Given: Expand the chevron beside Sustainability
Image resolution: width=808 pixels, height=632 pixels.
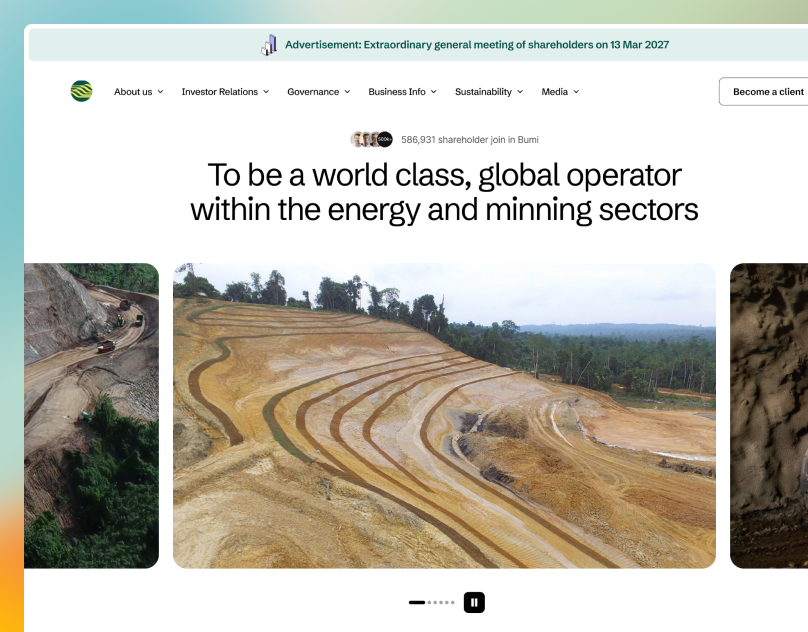Looking at the screenshot, I should [520, 92].
